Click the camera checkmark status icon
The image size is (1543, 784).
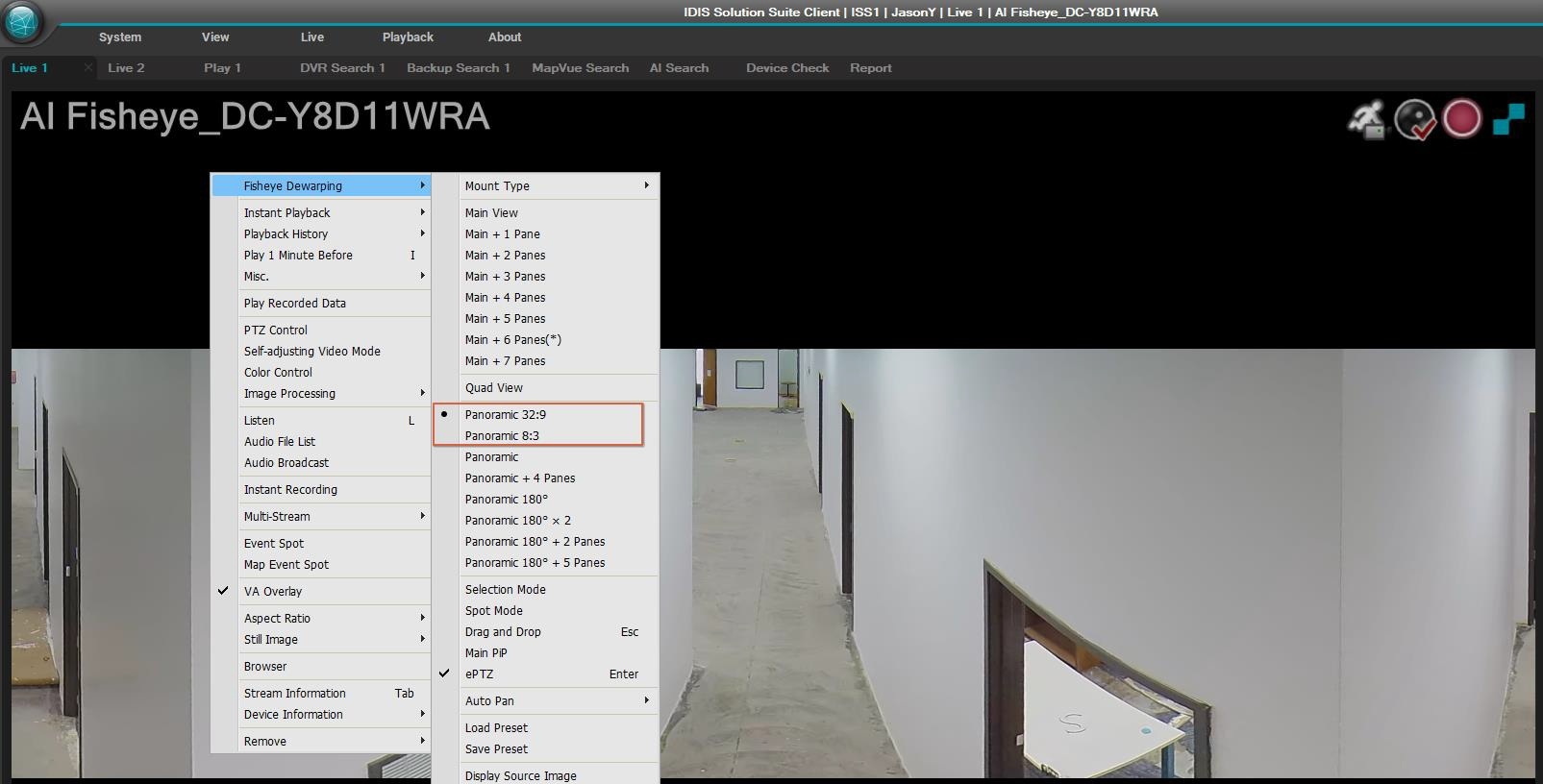click(x=1414, y=120)
